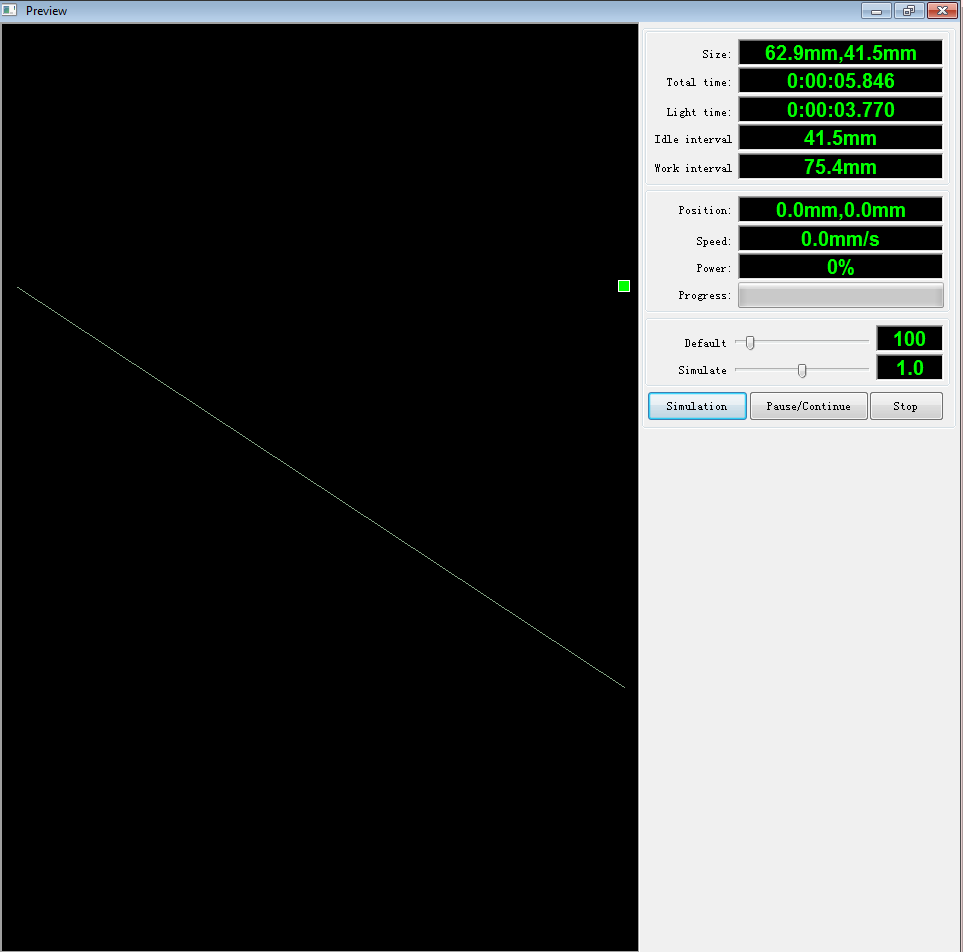Click the Simulate value field showing 1.0

909,368
